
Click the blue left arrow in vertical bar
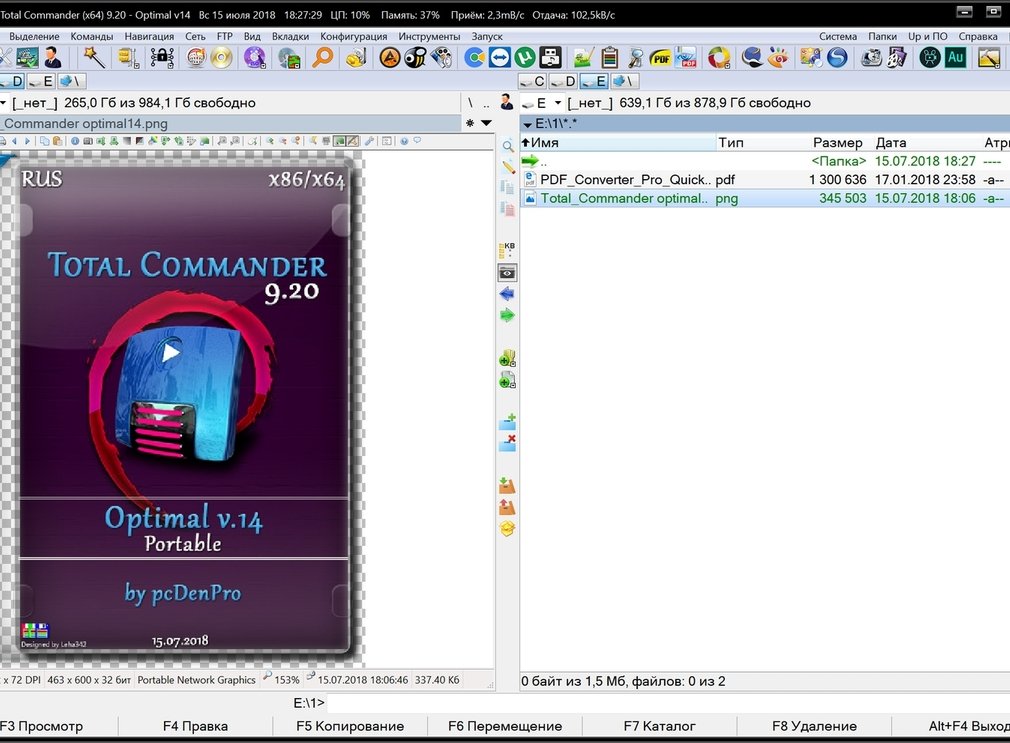click(507, 294)
